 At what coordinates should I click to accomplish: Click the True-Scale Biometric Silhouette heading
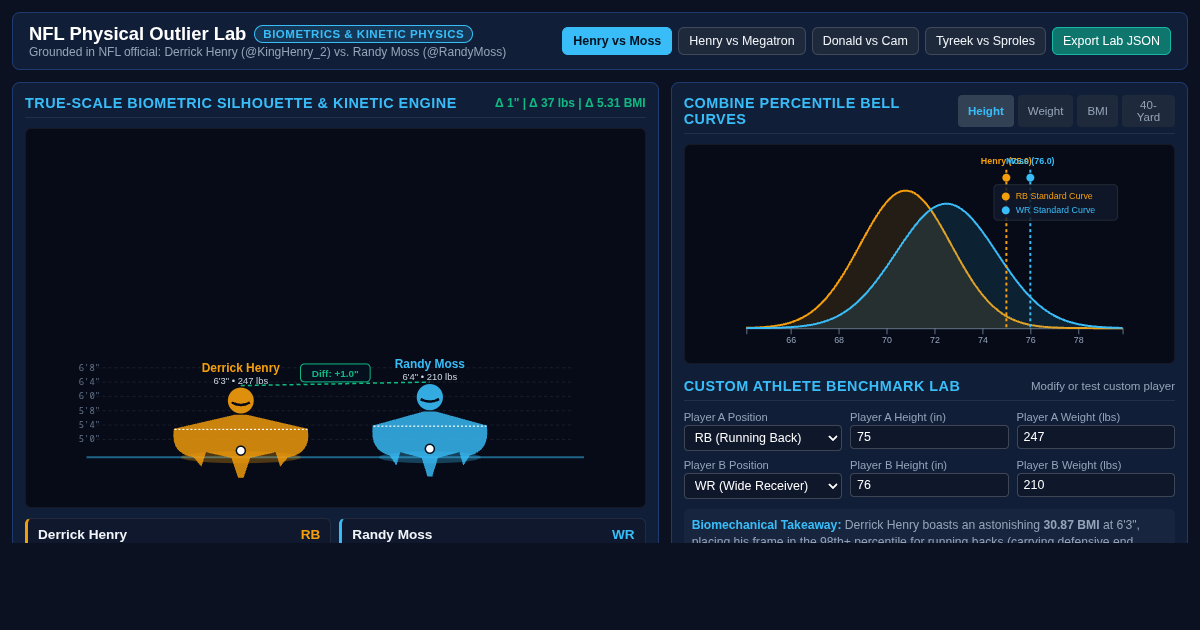(x=241, y=103)
